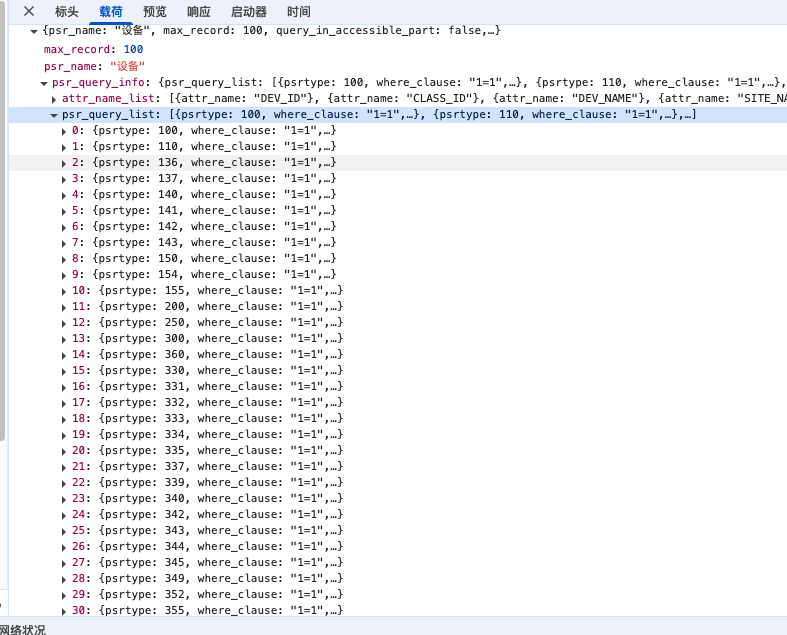This screenshot has height=635, width=787.
Task: Expand item 16 with psrtype 331
Action: [64, 388]
